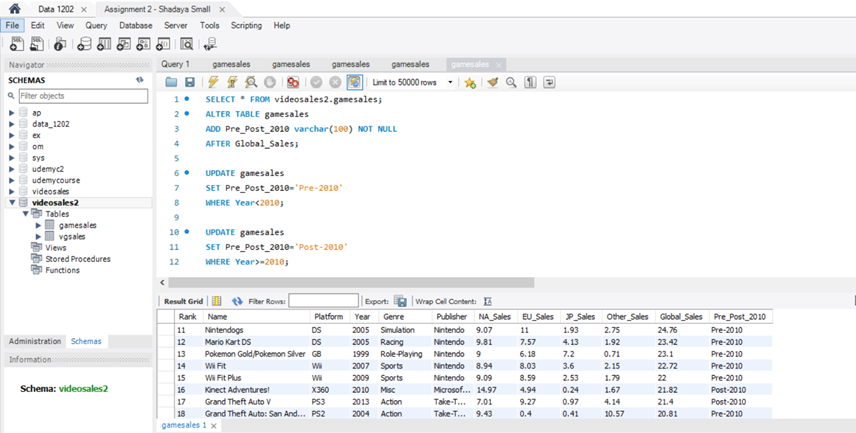This screenshot has height=433, width=856.
Task: Collapse the videosales2 schema
Action: tap(12, 203)
